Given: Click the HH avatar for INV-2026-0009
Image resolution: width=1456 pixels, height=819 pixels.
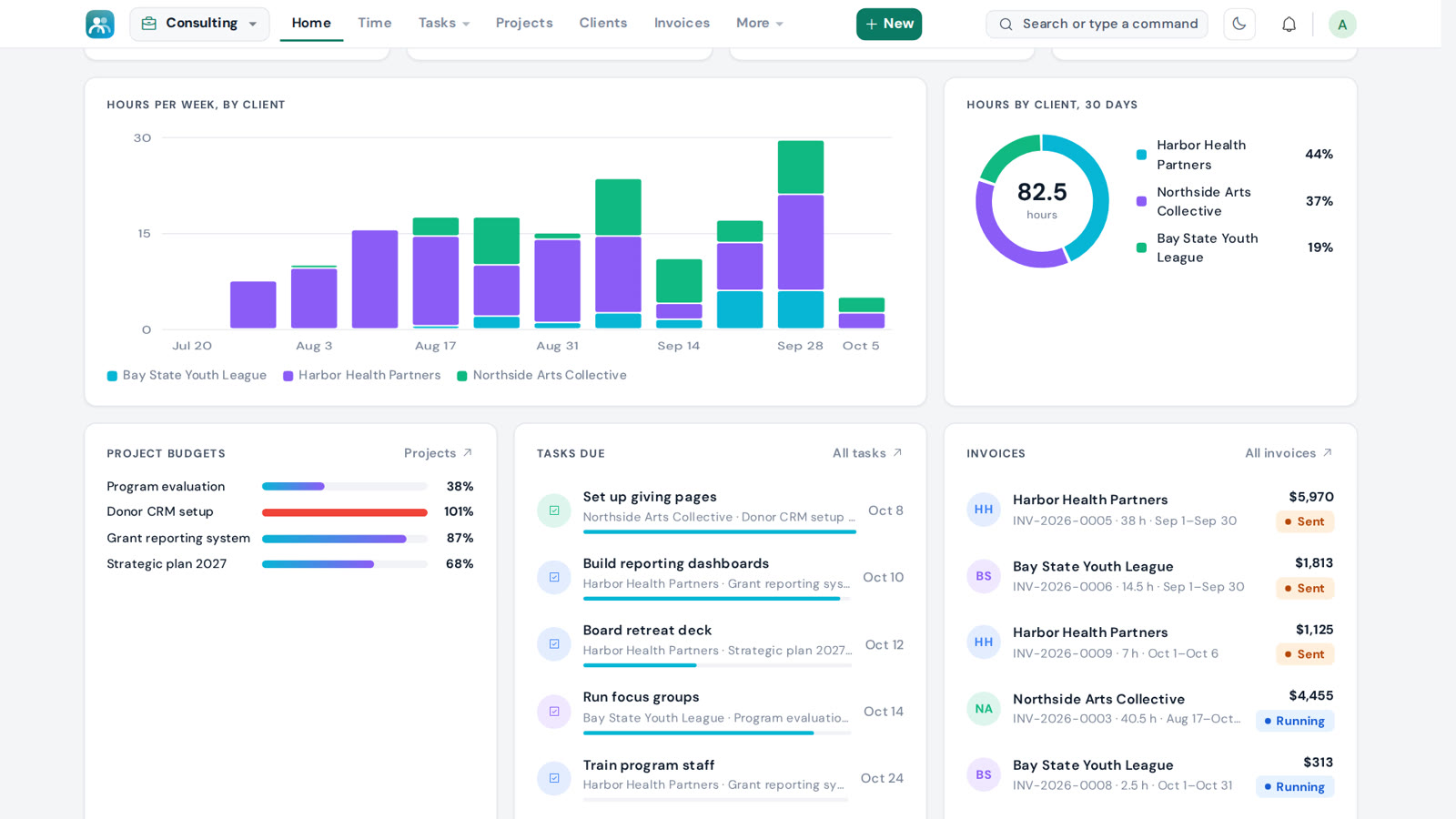Looking at the screenshot, I should [984, 642].
